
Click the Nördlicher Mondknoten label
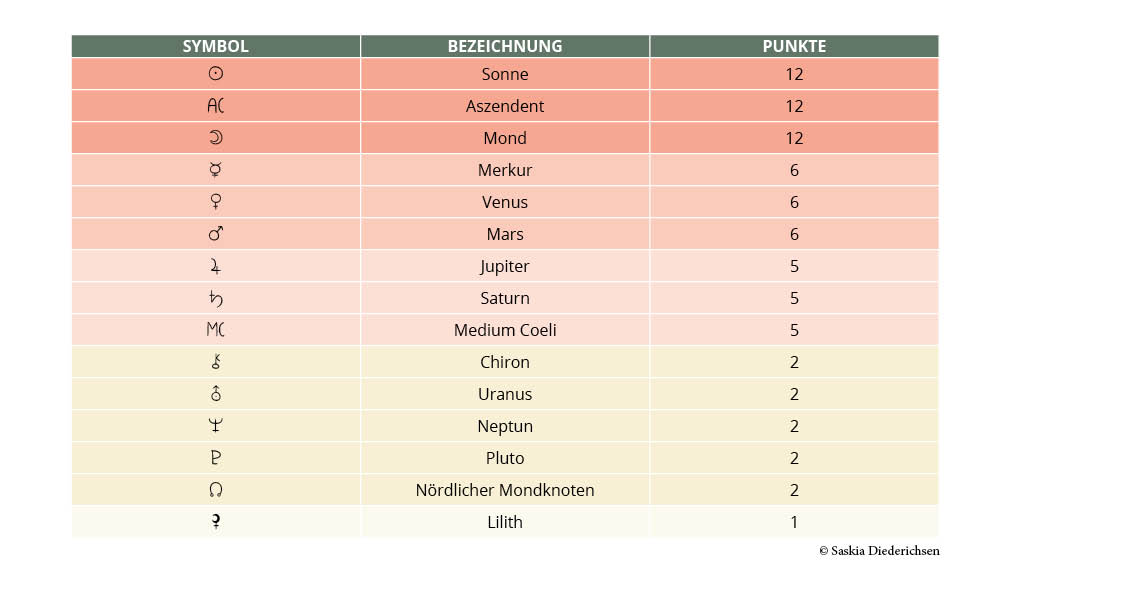[x=505, y=490]
